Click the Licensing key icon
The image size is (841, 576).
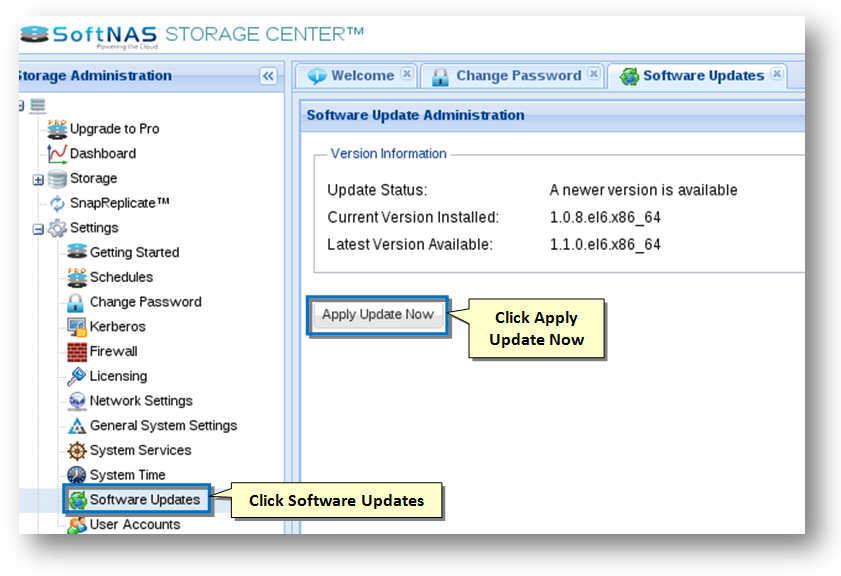click(x=77, y=377)
